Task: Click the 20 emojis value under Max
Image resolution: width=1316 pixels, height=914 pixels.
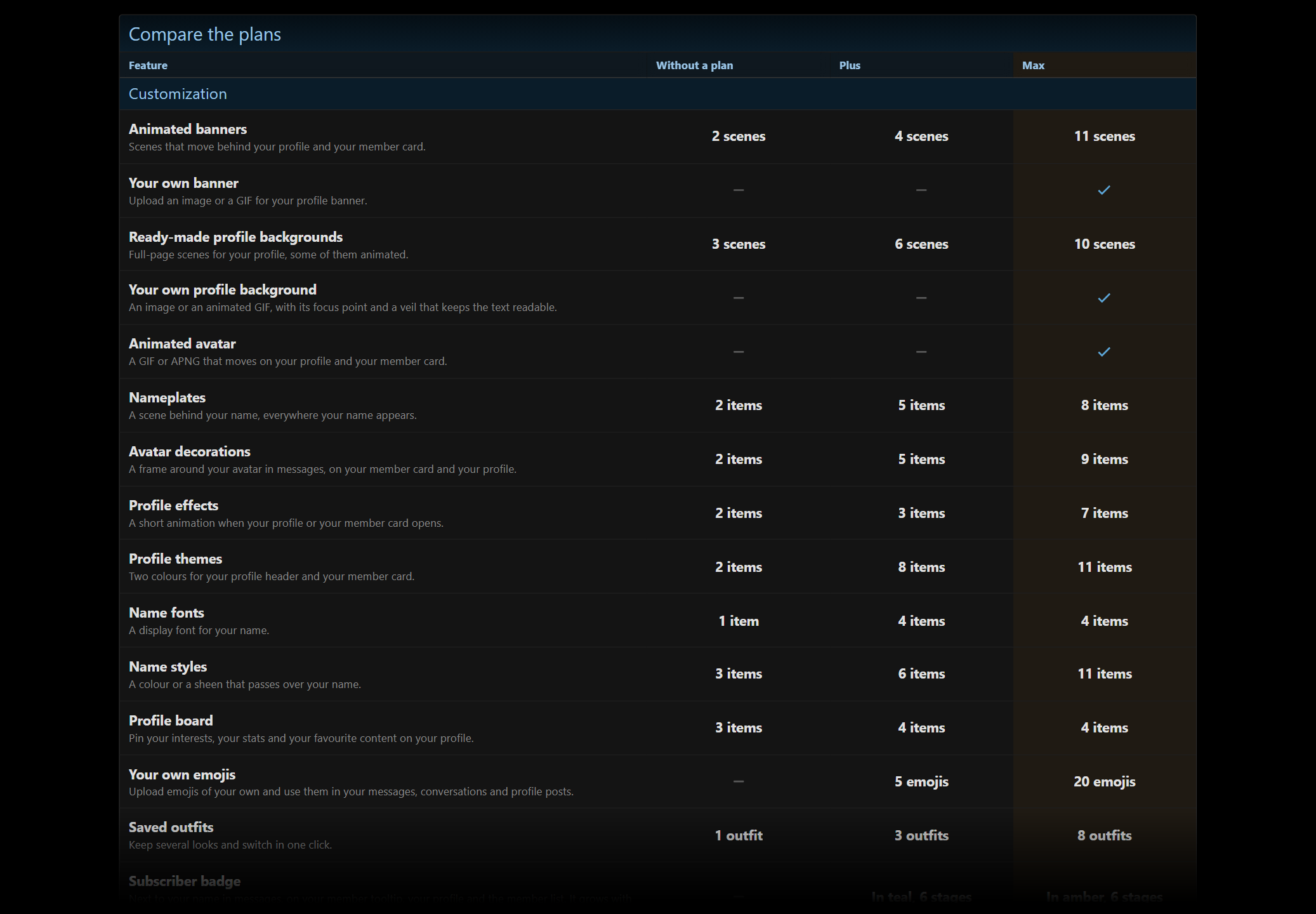Action: pyautogui.click(x=1104, y=782)
